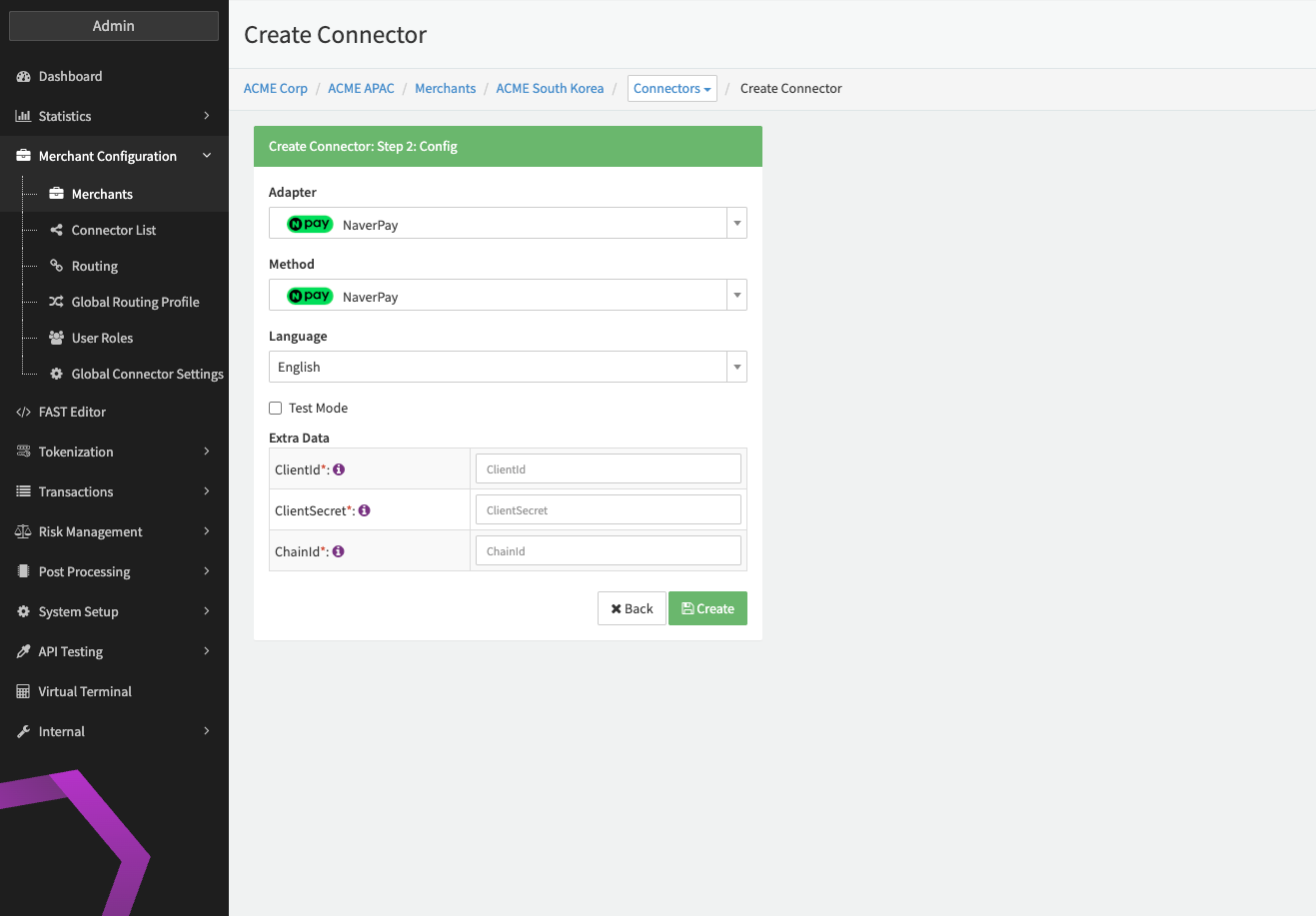Click the info icon next to ClientId
Screen dimensions: 1316x916
339,469
